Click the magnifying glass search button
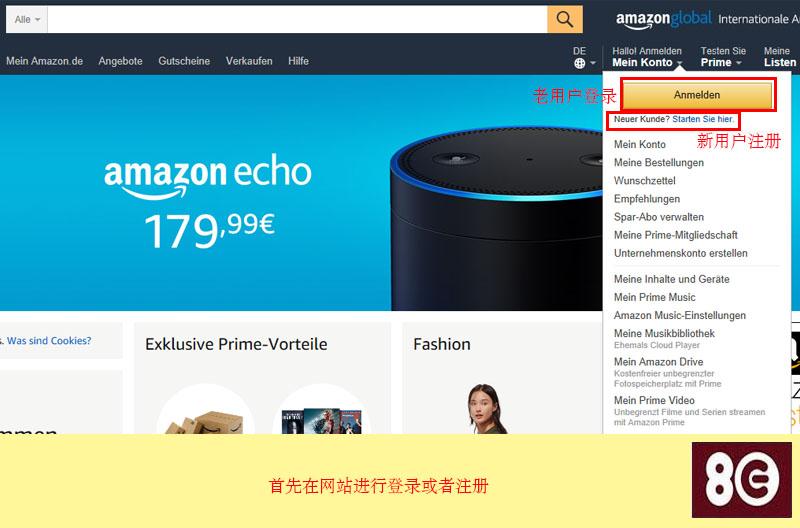800x528 pixels. [x=565, y=19]
